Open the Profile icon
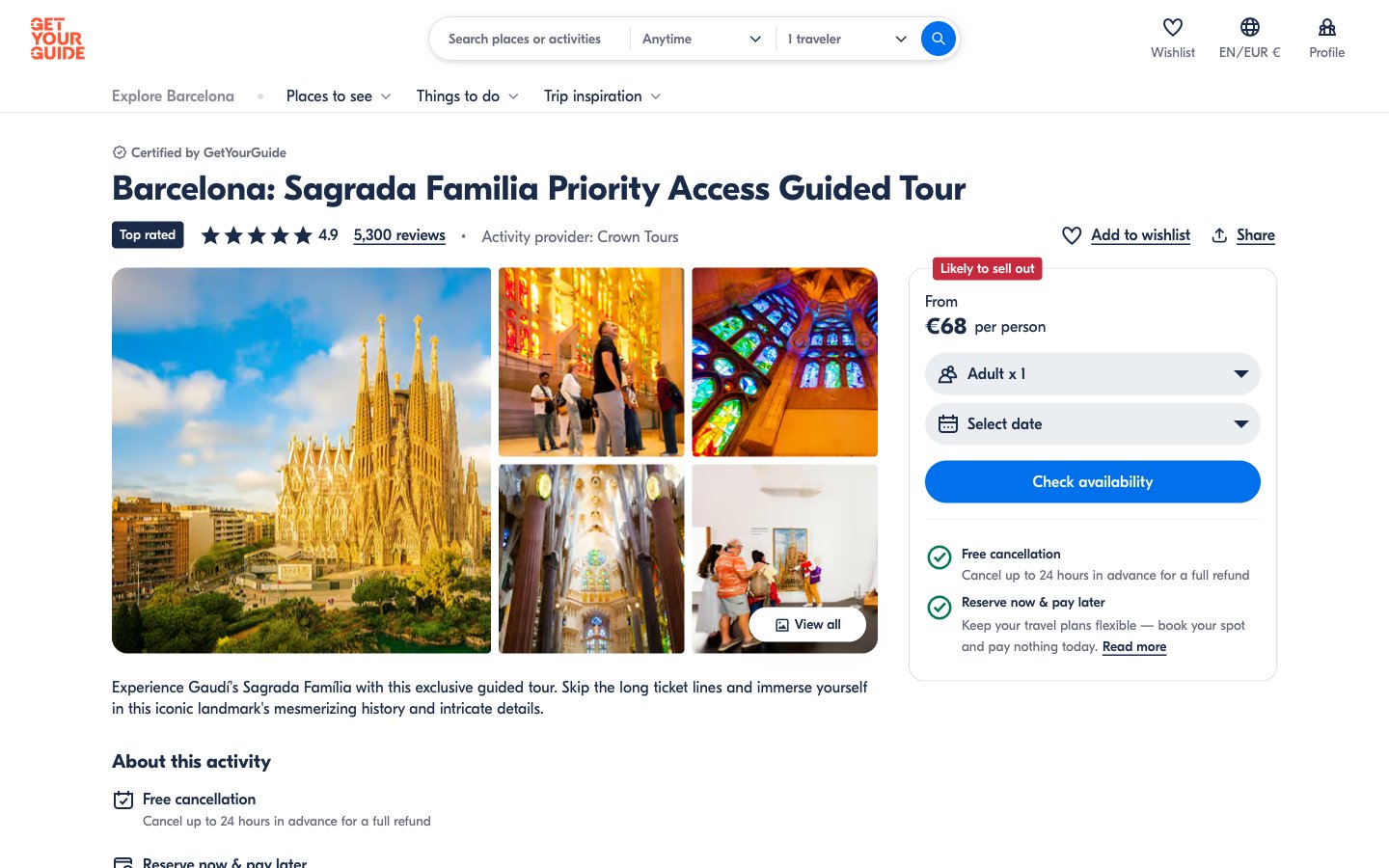 click(x=1326, y=28)
